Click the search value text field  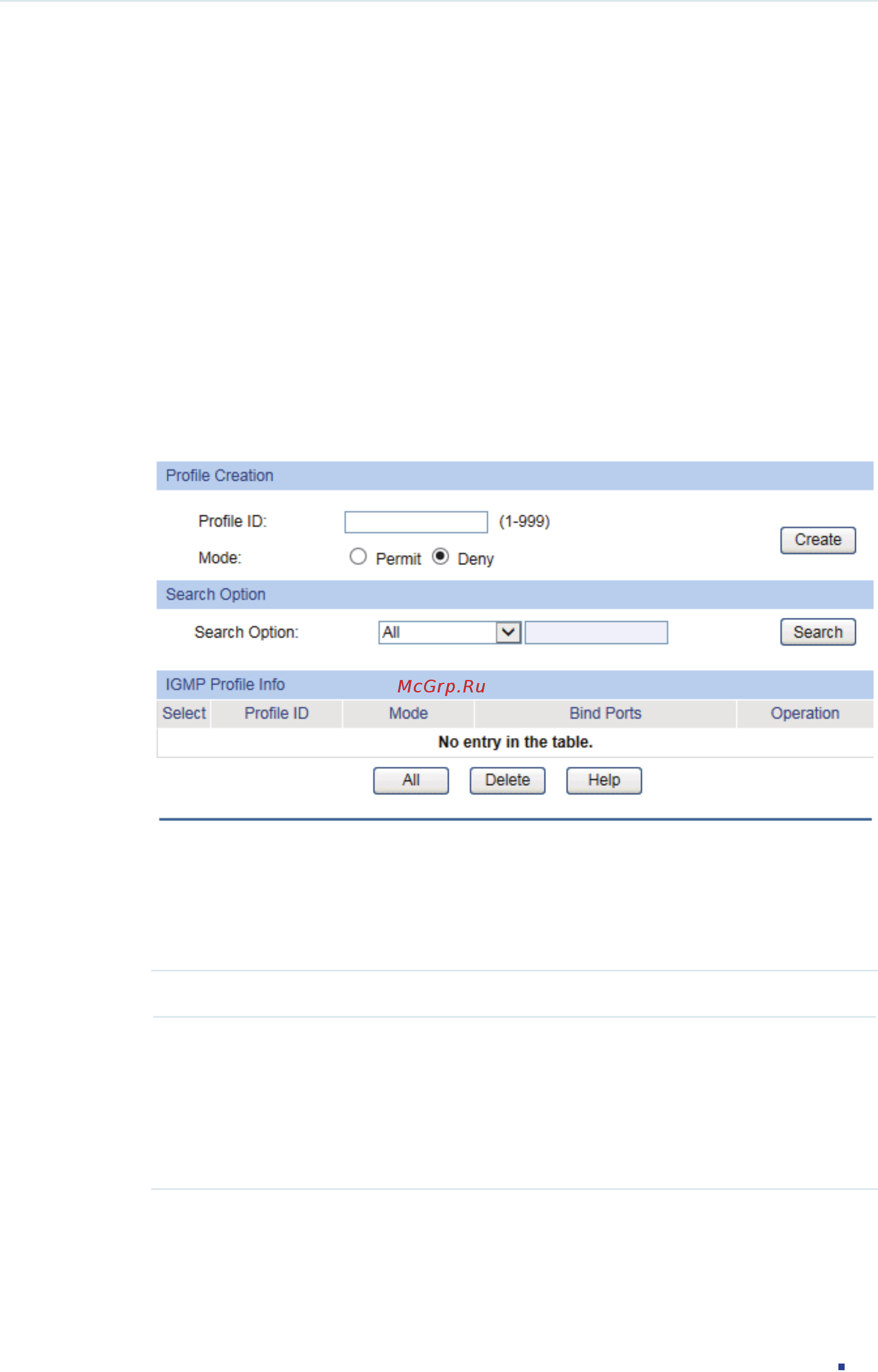[596, 633]
